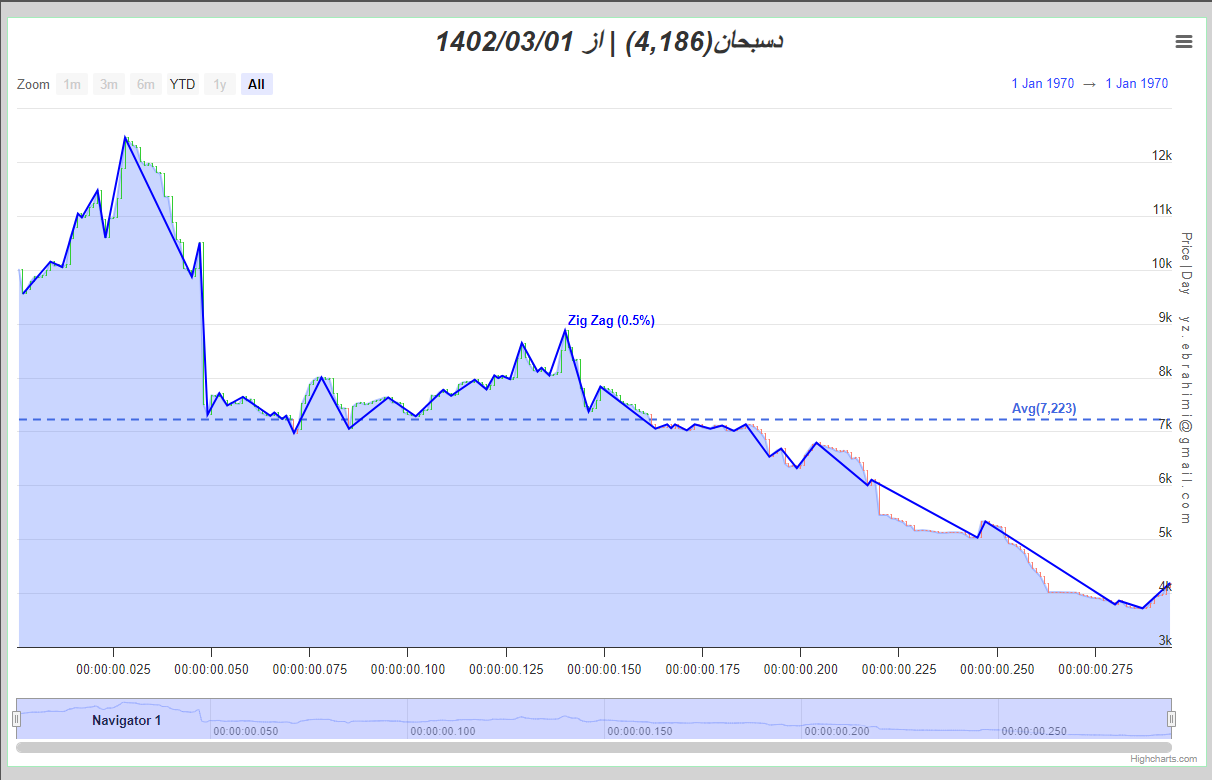The height and width of the screenshot is (780, 1212).
Task: Click the 11k price axis label
Action: pos(1162,210)
